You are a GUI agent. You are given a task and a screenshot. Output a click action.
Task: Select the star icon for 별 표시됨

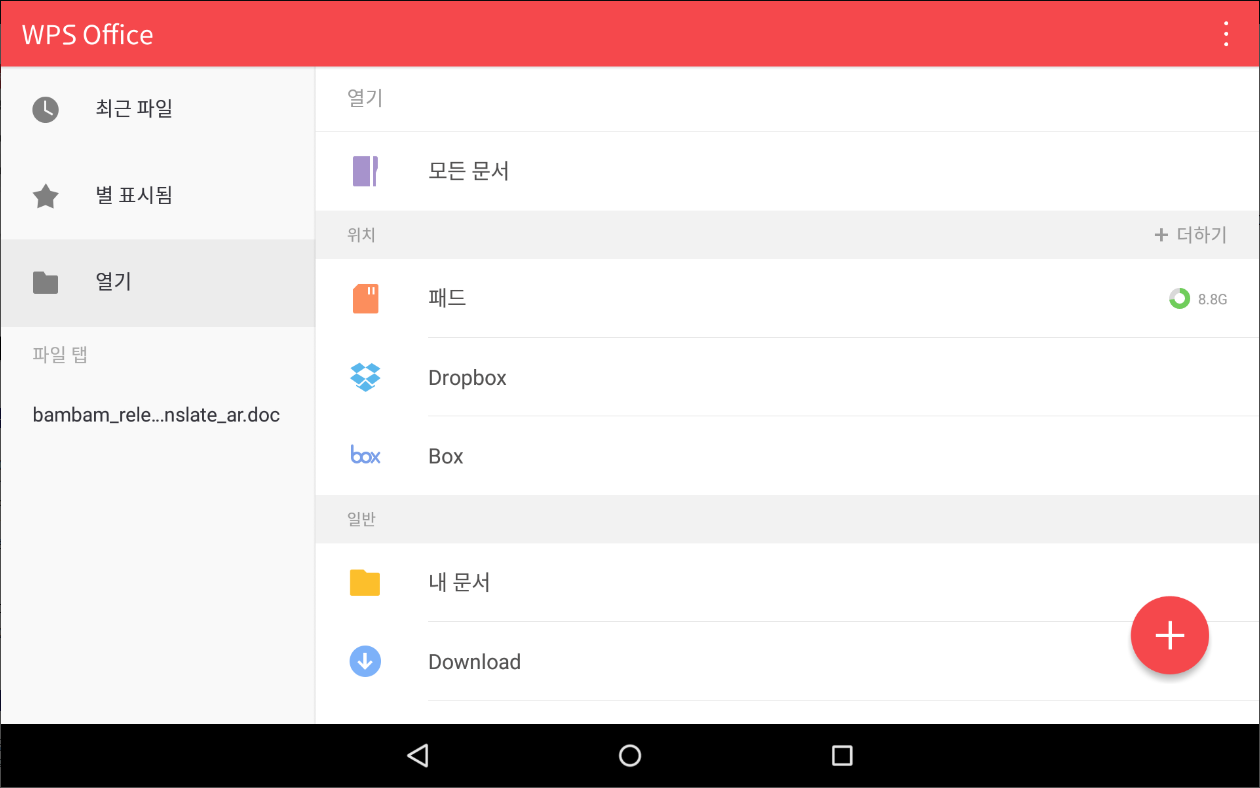pyautogui.click(x=45, y=195)
